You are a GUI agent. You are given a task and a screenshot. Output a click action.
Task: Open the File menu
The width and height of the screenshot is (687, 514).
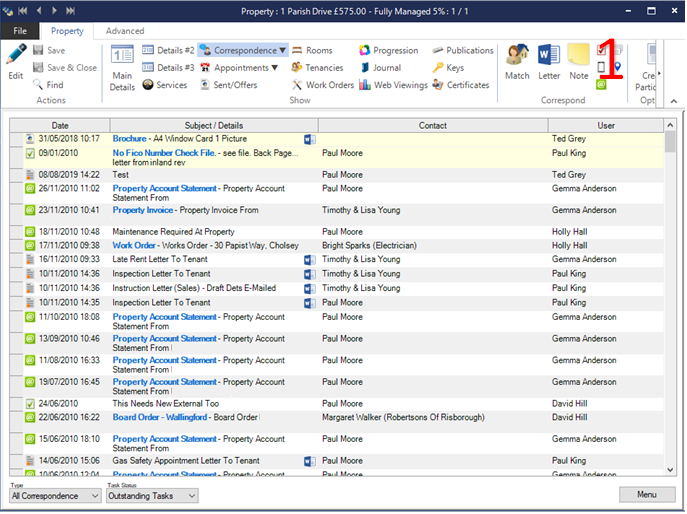[x=20, y=31]
